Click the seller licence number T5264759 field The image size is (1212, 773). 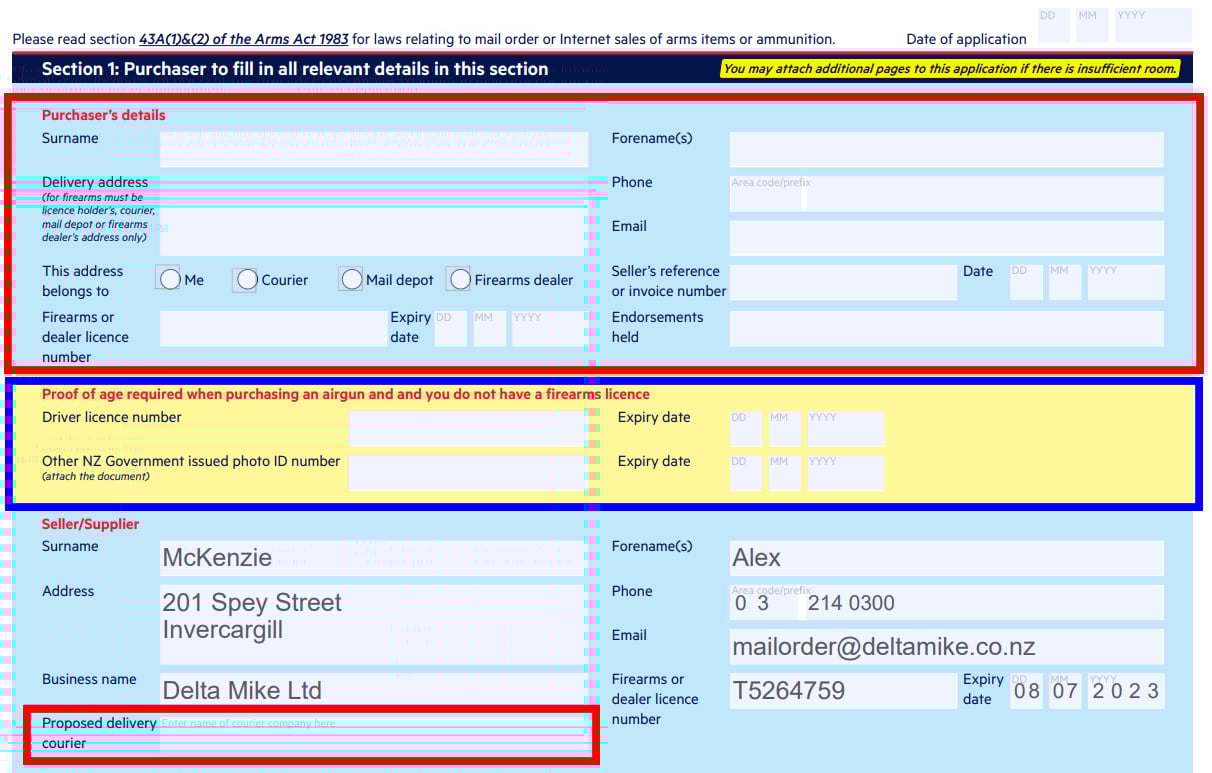coord(843,690)
